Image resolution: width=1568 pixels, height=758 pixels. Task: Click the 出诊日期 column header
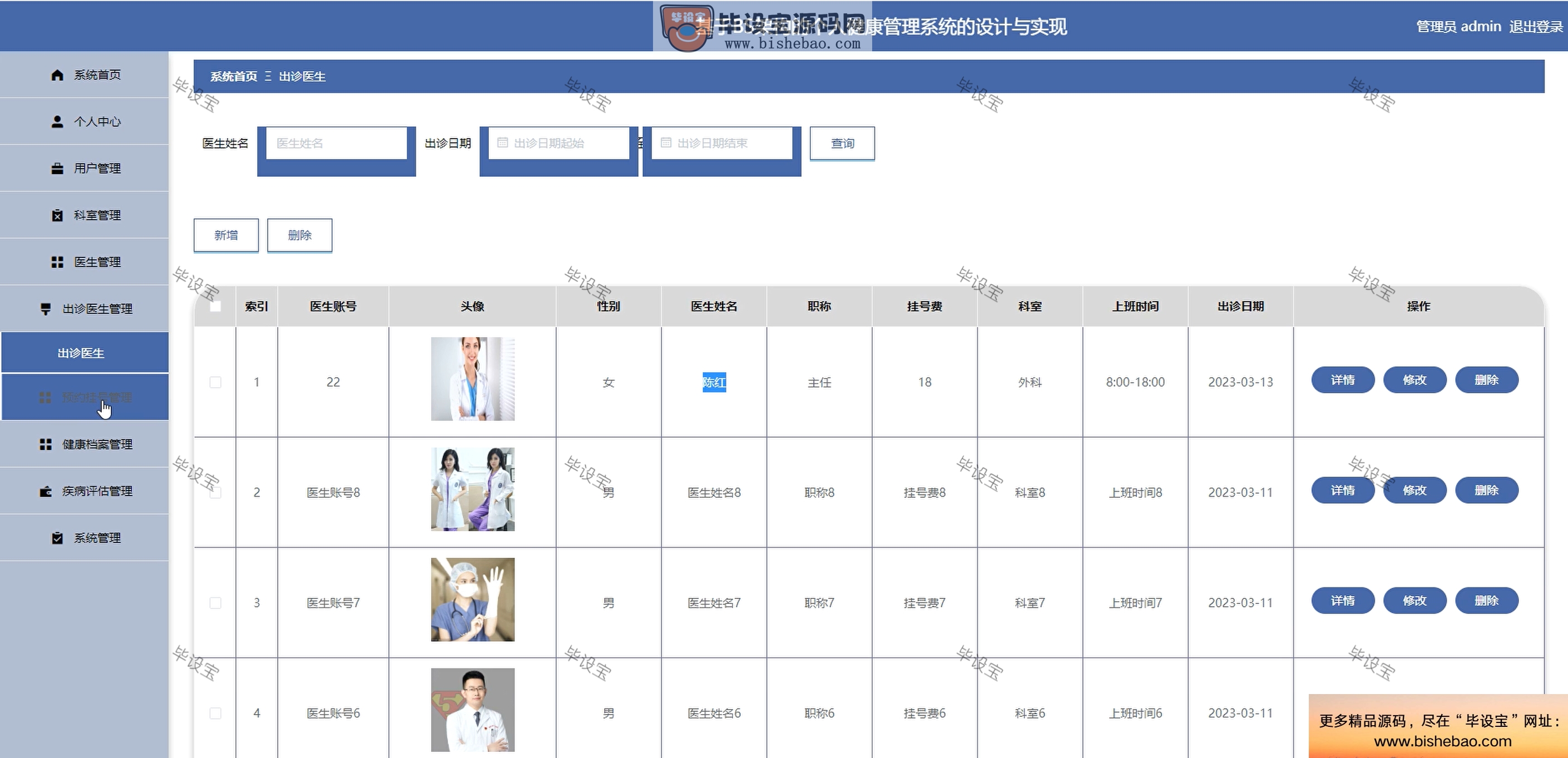(x=1240, y=306)
